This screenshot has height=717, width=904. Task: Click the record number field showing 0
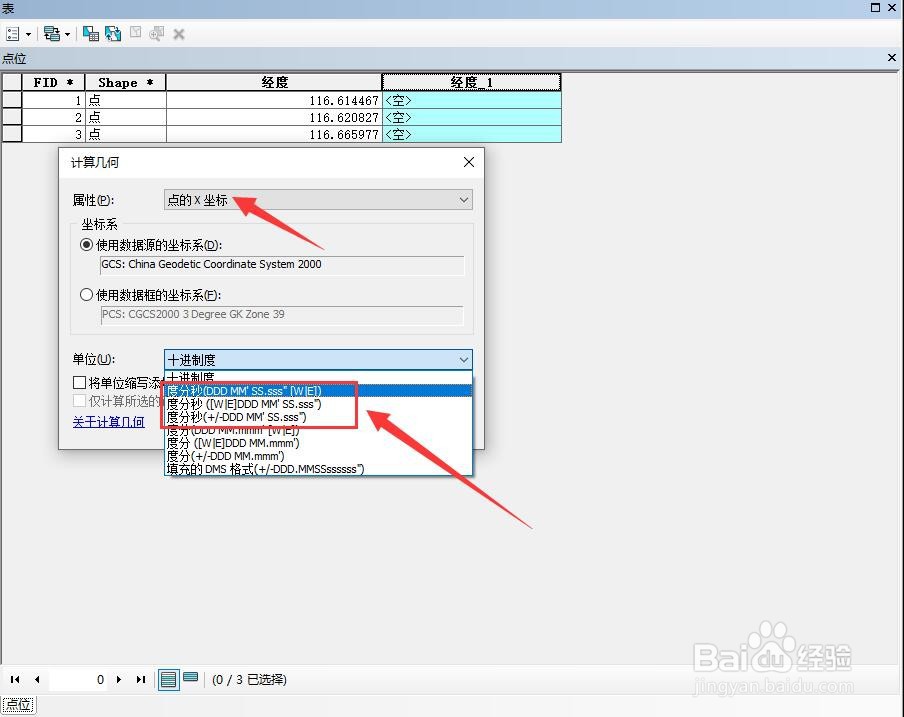[78, 680]
